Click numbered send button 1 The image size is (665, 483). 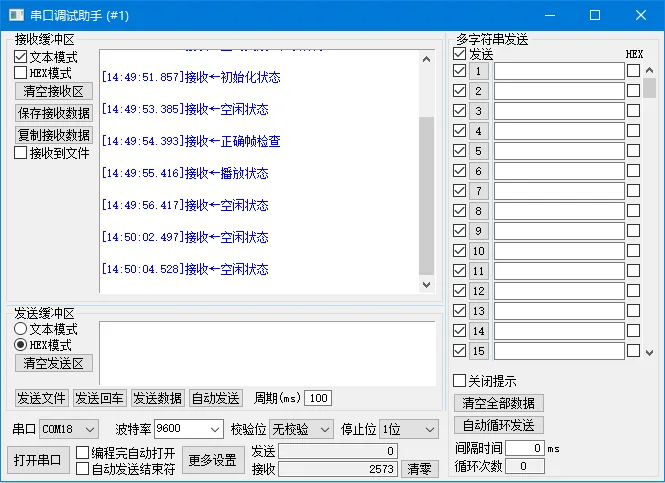pos(478,71)
